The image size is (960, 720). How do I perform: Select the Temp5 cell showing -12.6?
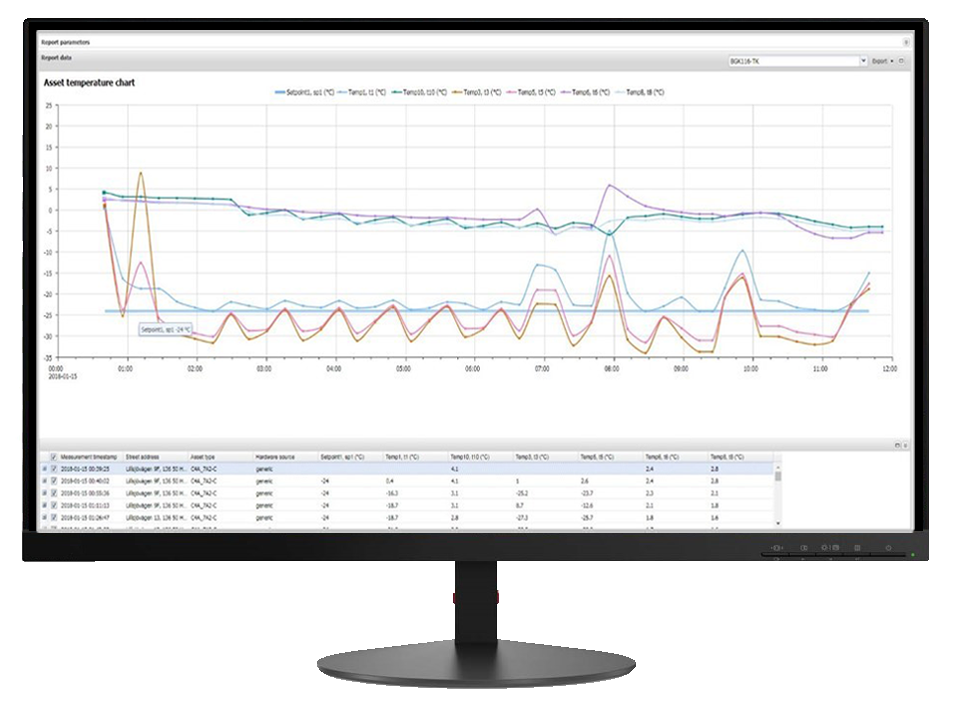587,506
